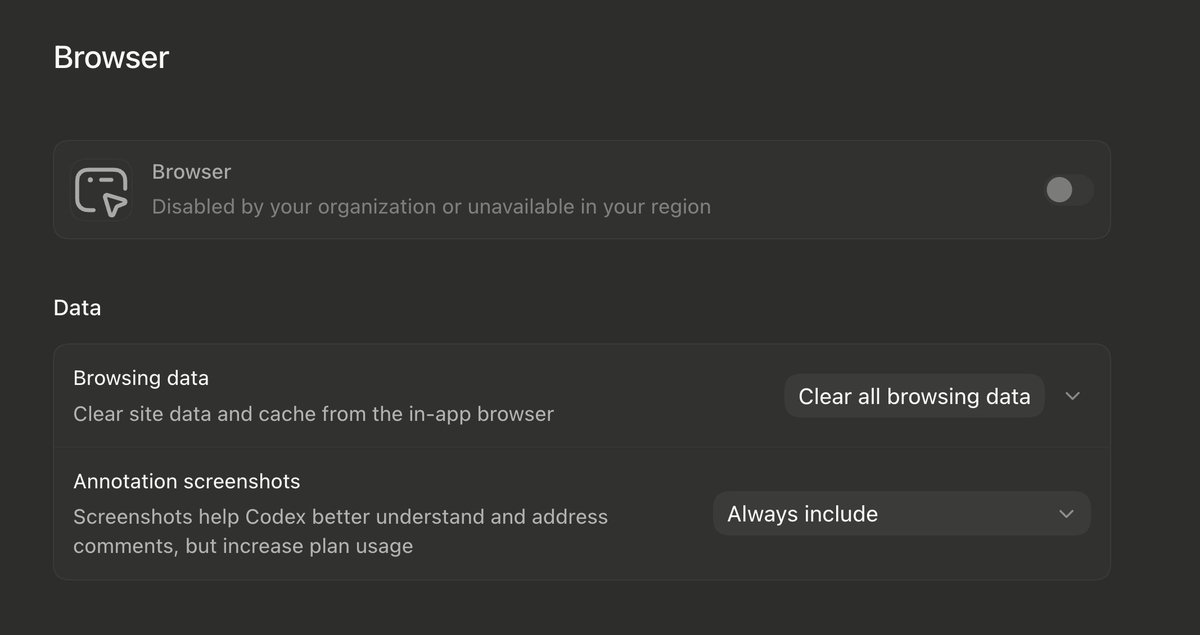Click the Browser label next to the icon
Image resolution: width=1200 pixels, height=635 pixels.
point(191,172)
